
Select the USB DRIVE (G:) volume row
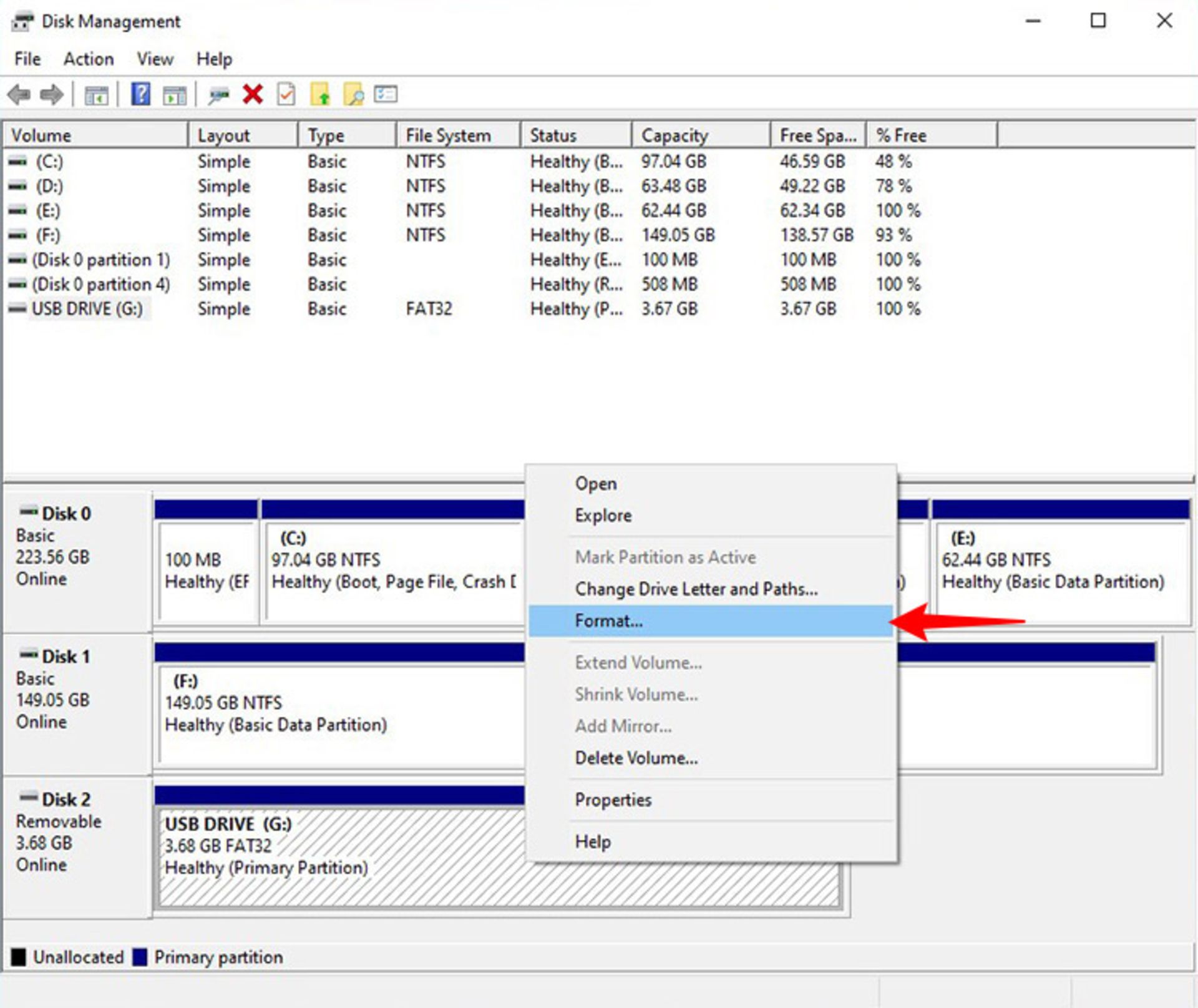coord(87,309)
